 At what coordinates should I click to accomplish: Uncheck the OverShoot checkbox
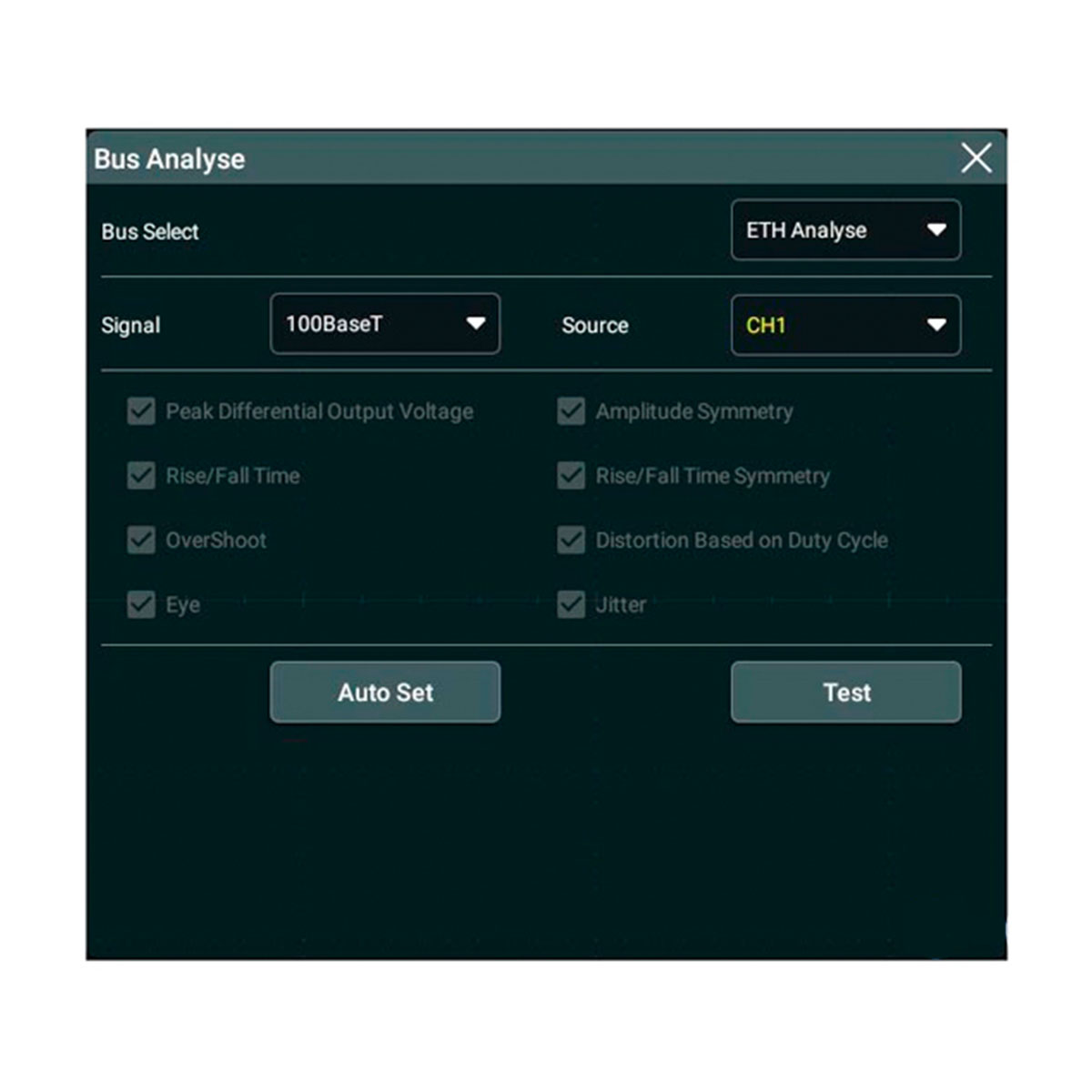[141, 540]
